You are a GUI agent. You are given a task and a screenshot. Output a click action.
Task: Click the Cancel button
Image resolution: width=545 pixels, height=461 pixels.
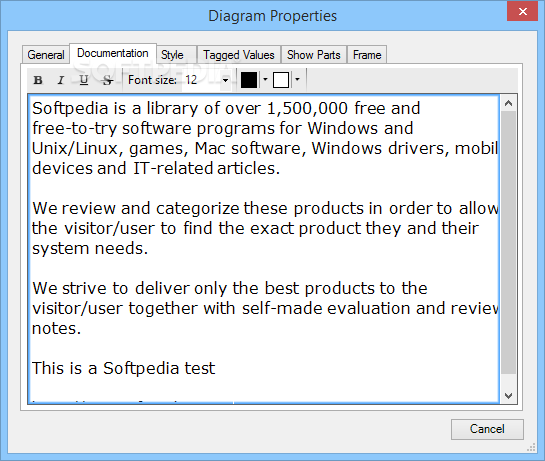[x=487, y=429]
